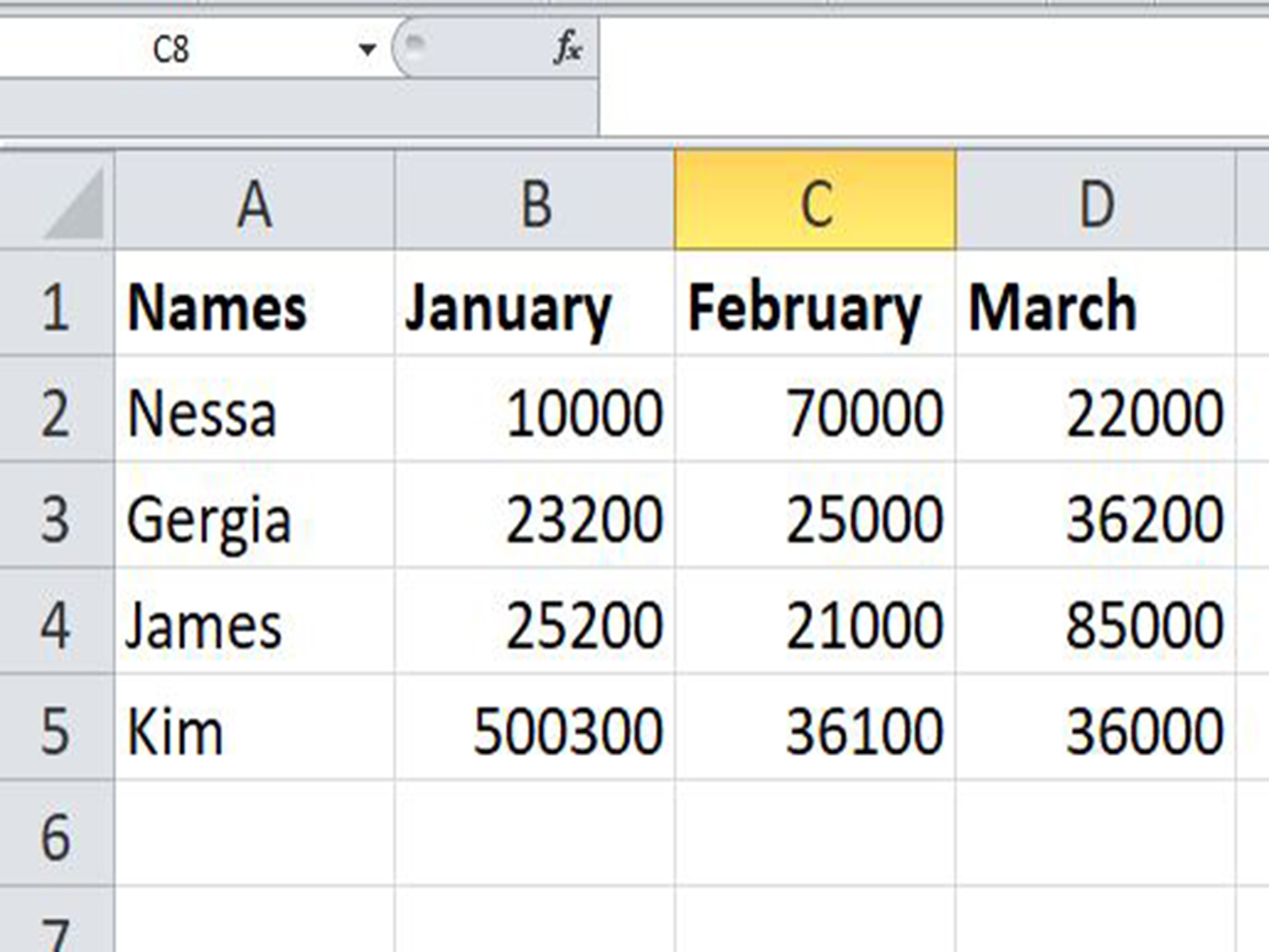Select the cell with value 85000
Screen dimensions: 1269x952
tap(1097, 625)
